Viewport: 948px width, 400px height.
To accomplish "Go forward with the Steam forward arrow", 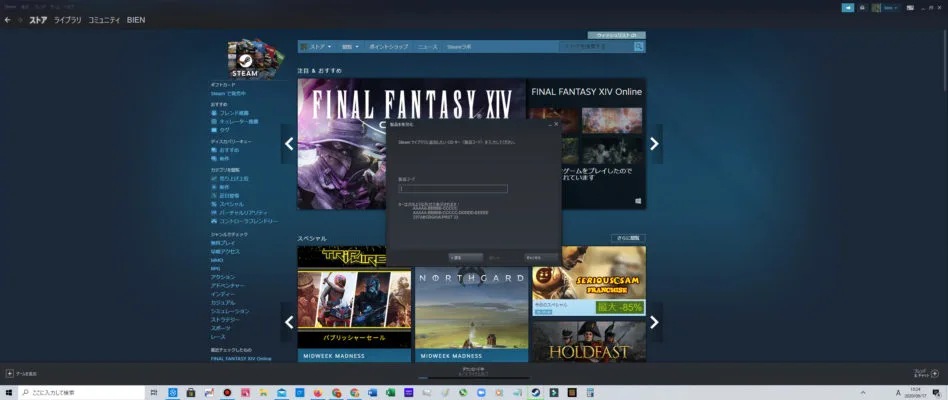I will [x=20, y=20].
